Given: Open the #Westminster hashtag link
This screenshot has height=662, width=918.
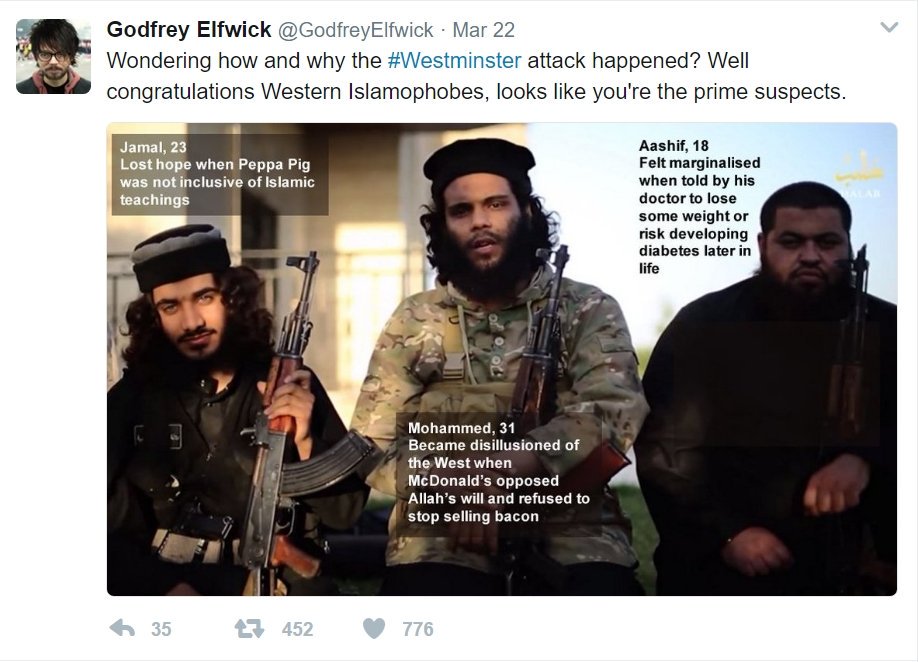Looking at the screenshot, I should [454, 60].
